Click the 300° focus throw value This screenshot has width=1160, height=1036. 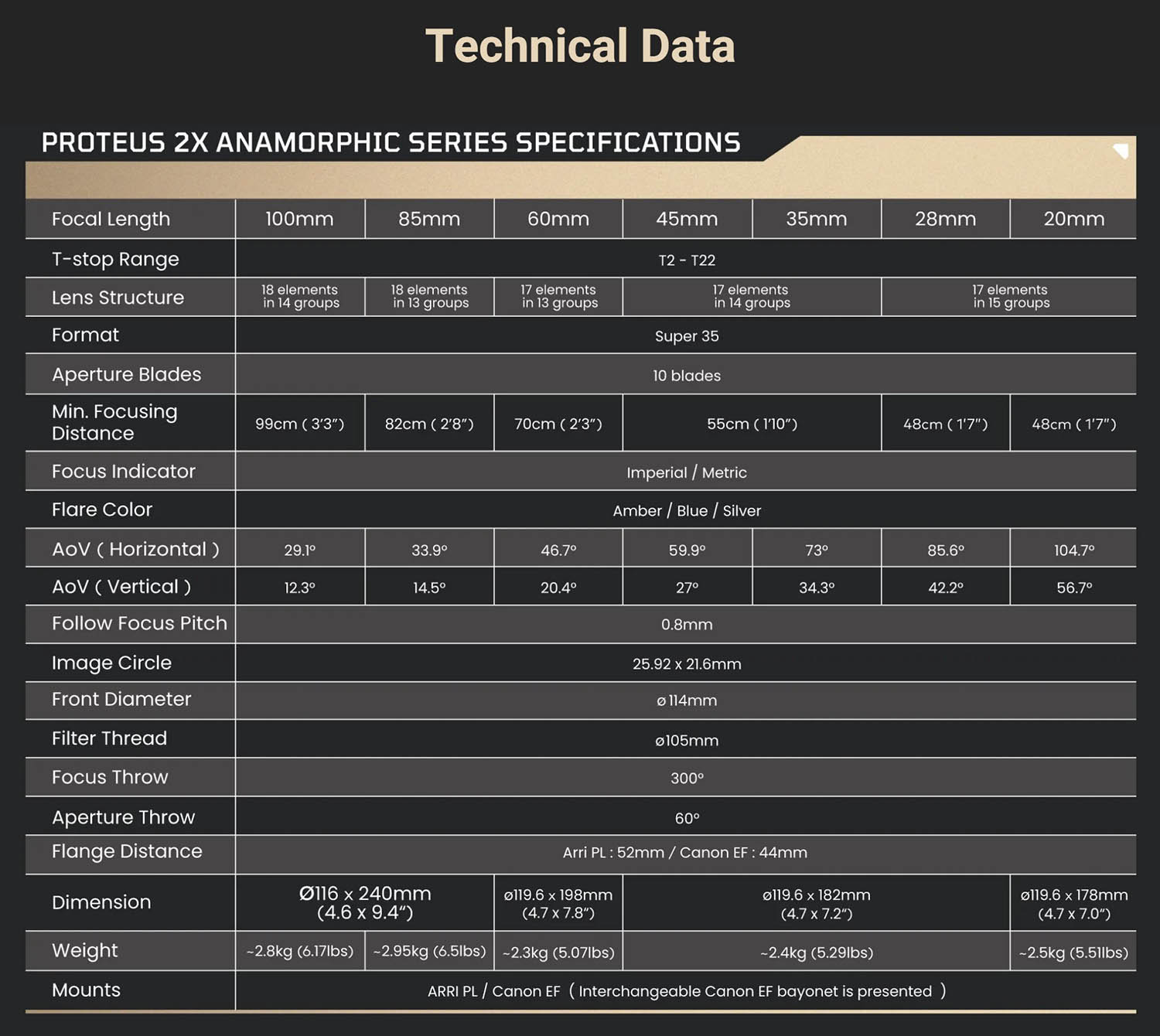687,778
